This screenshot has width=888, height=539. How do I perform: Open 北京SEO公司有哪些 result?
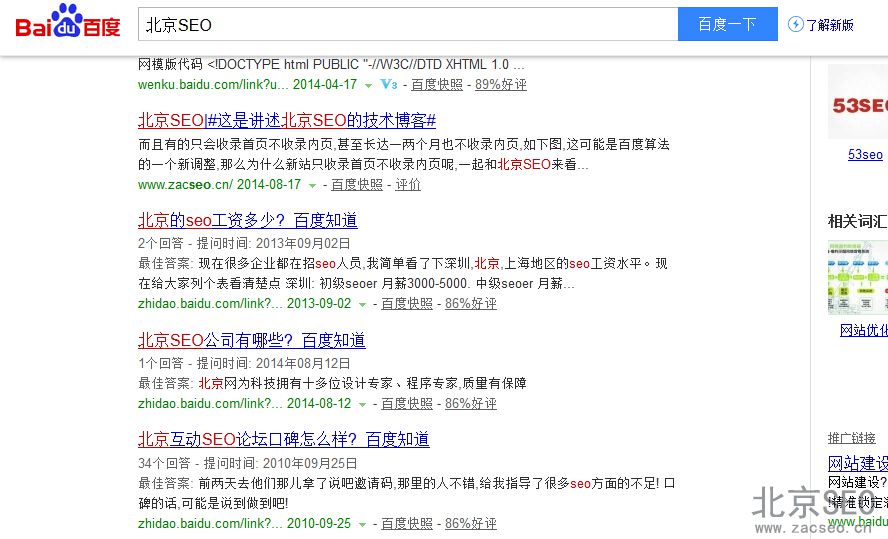pyautogui.click(x=251, y=340)
